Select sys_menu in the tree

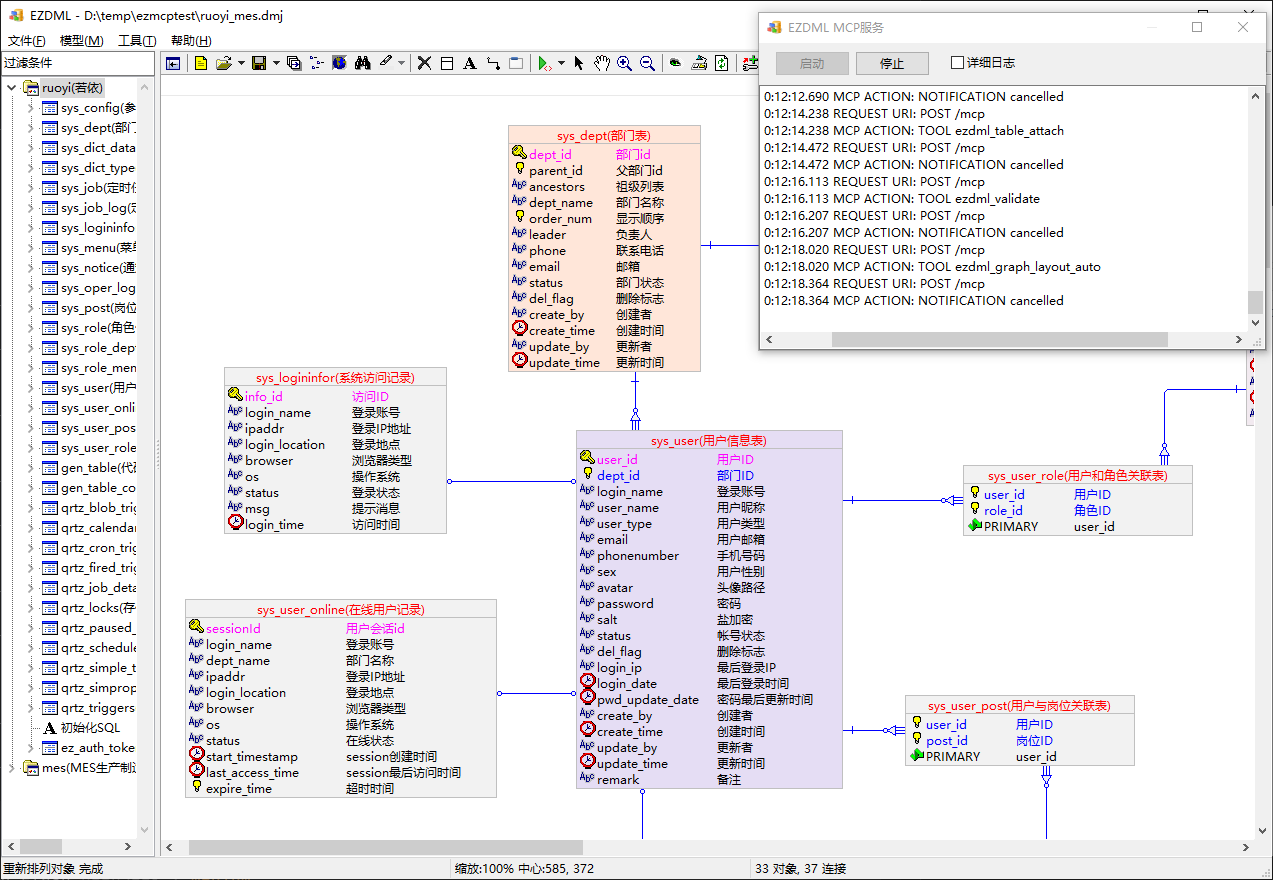(97, 248)
